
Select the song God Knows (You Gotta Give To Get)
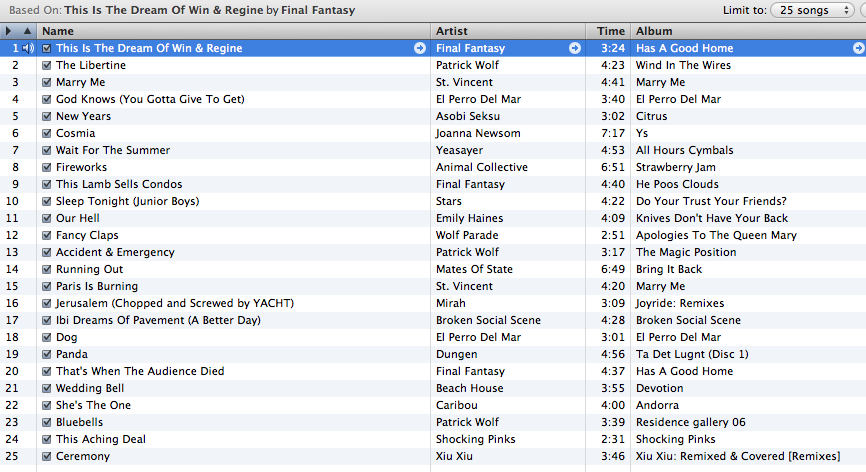[150, 99]
